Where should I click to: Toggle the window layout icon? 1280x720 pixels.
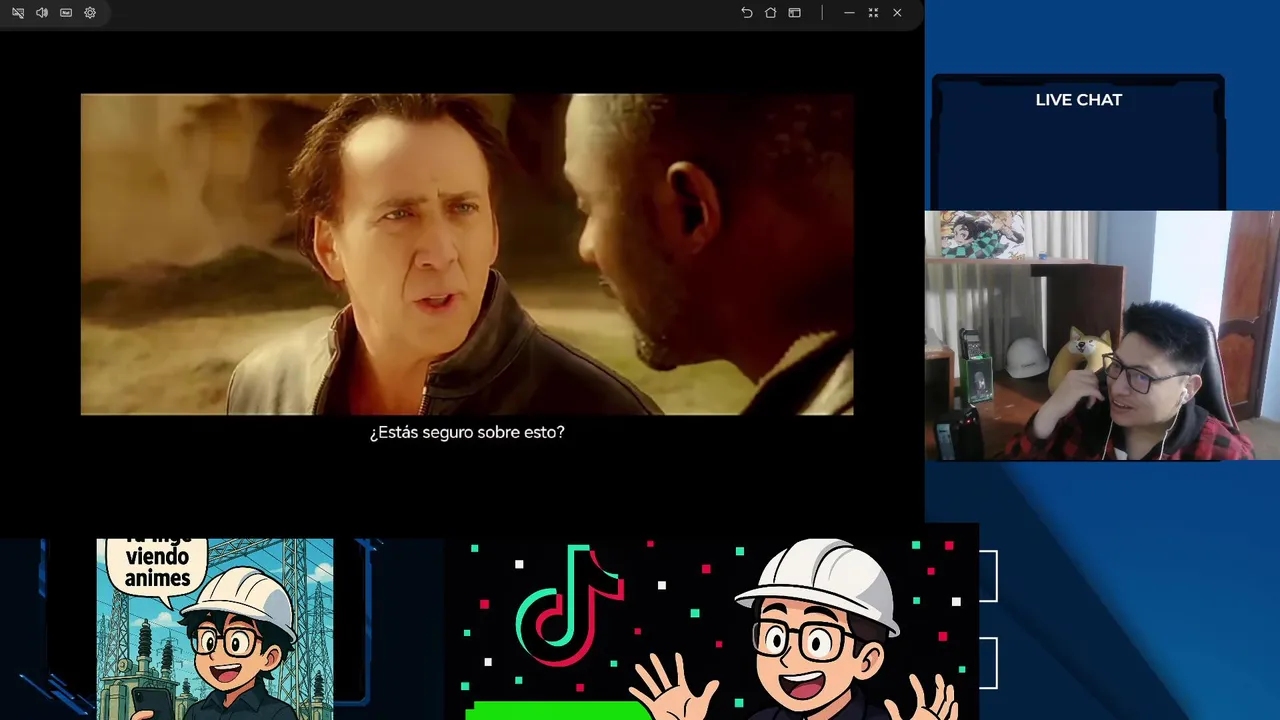795,13
